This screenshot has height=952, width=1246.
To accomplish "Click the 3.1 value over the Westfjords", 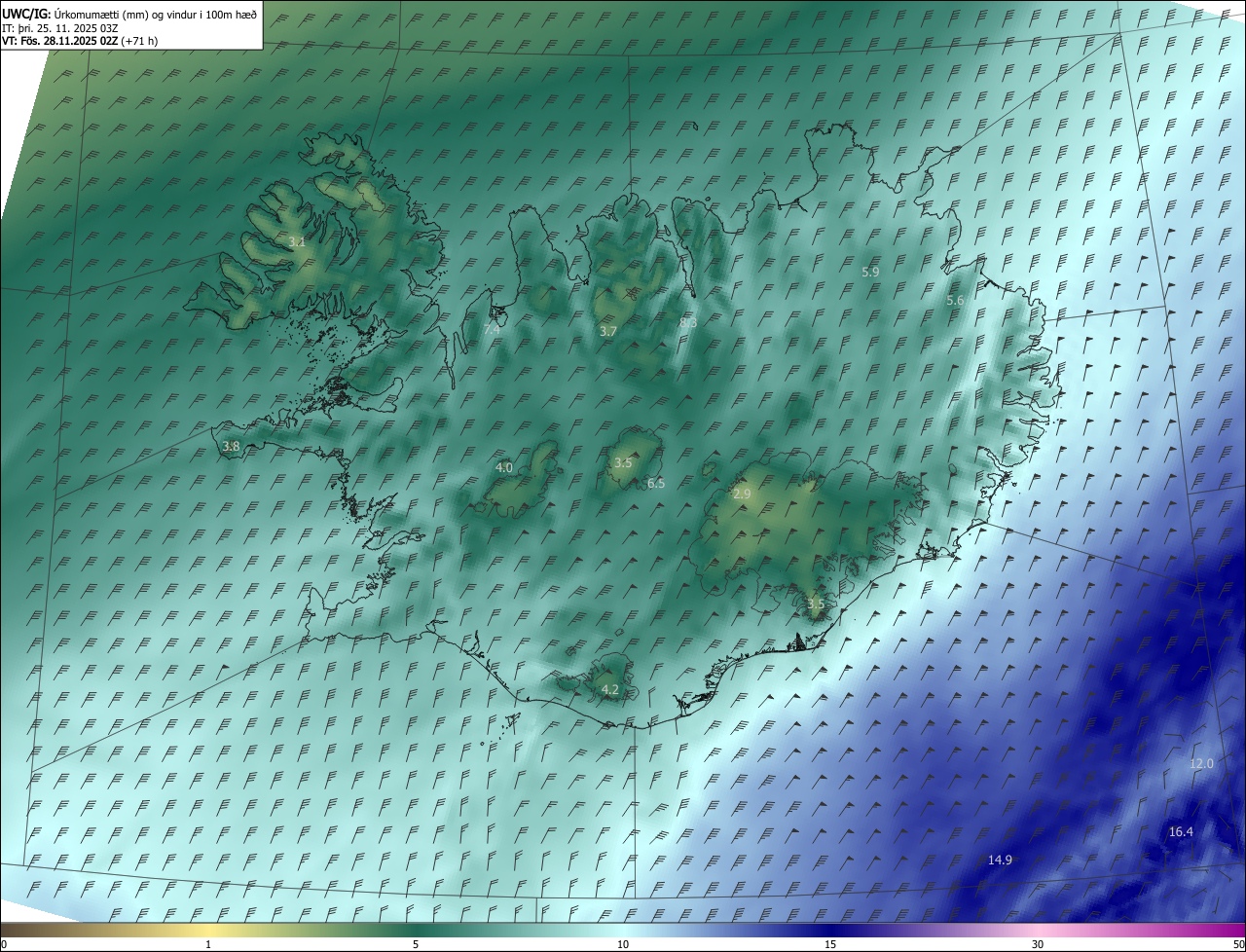I will (x=297, y=241).
